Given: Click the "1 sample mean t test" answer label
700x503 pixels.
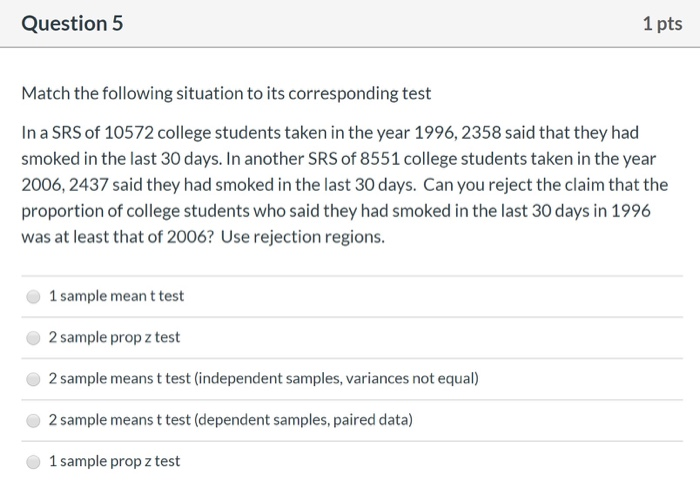Looking at the screenshot, I should pos(116,296).
